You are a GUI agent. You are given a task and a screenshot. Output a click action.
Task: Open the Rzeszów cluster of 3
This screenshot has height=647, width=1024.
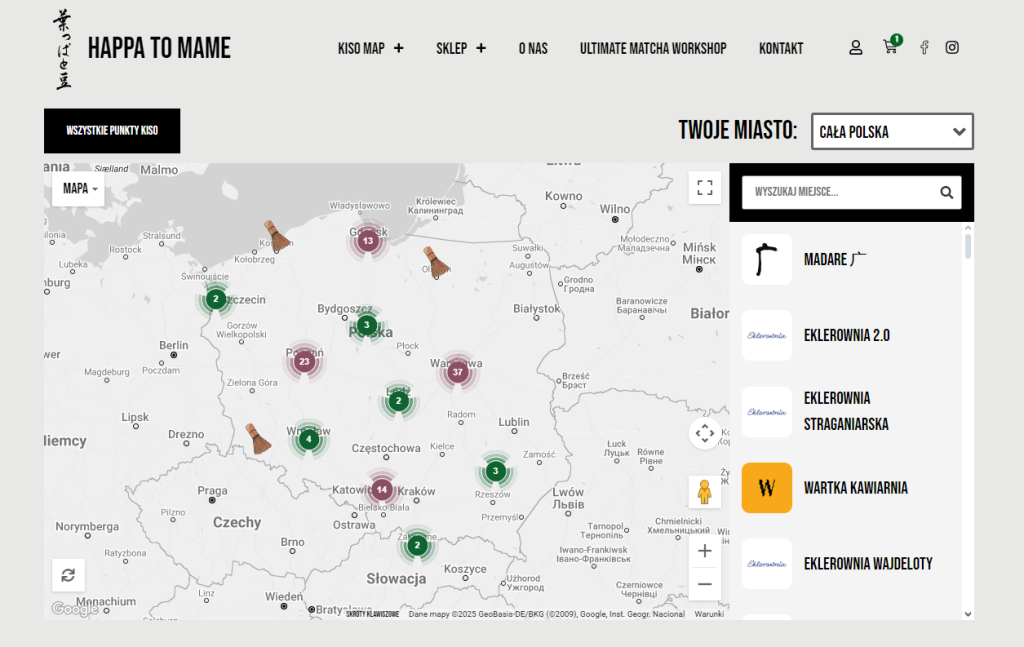tap(496, 471)
